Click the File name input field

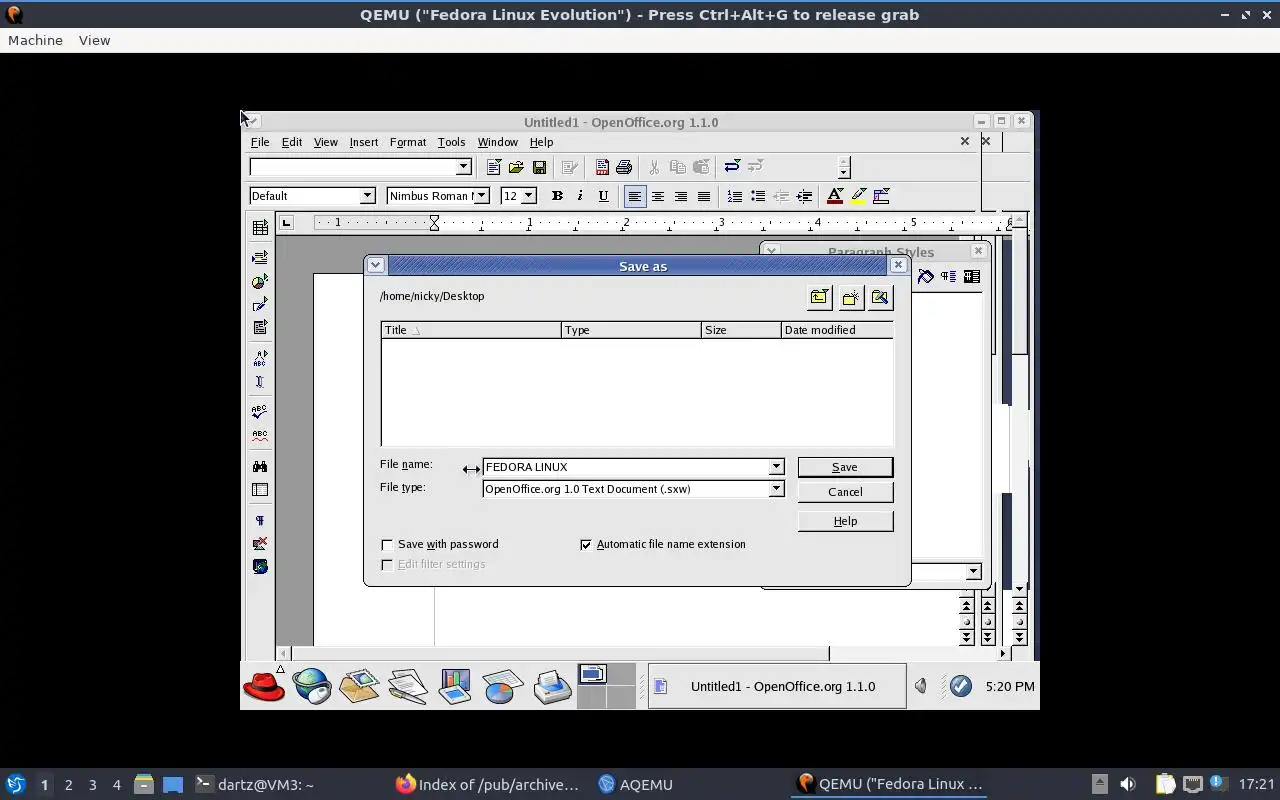coord(626,467)
